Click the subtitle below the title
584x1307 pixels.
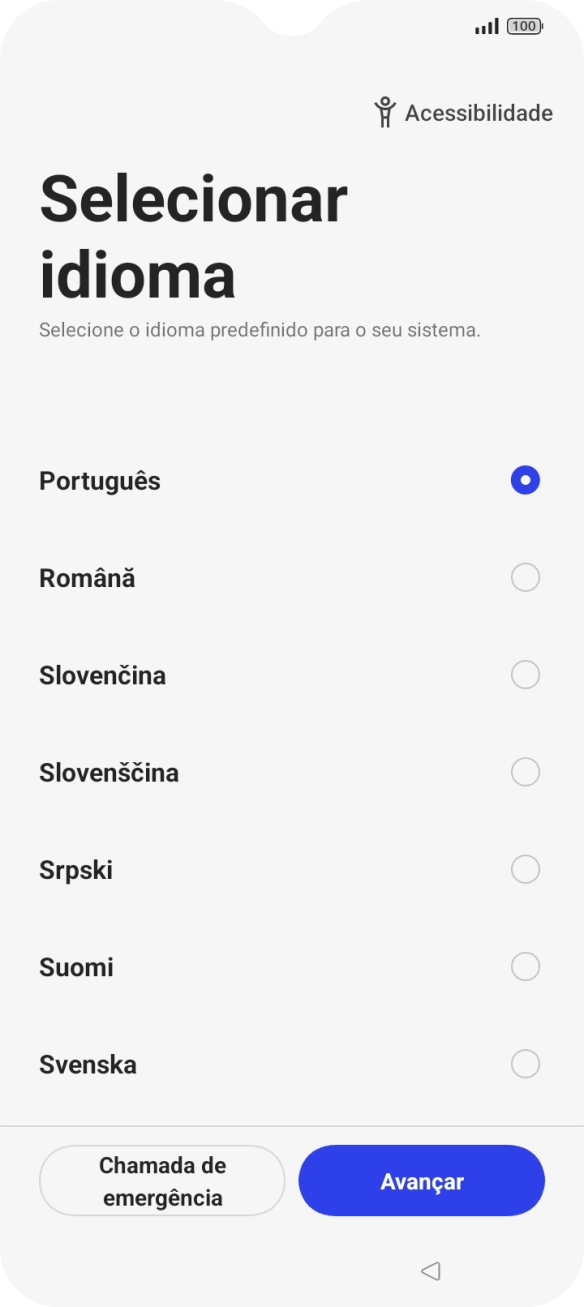point(258,329)
